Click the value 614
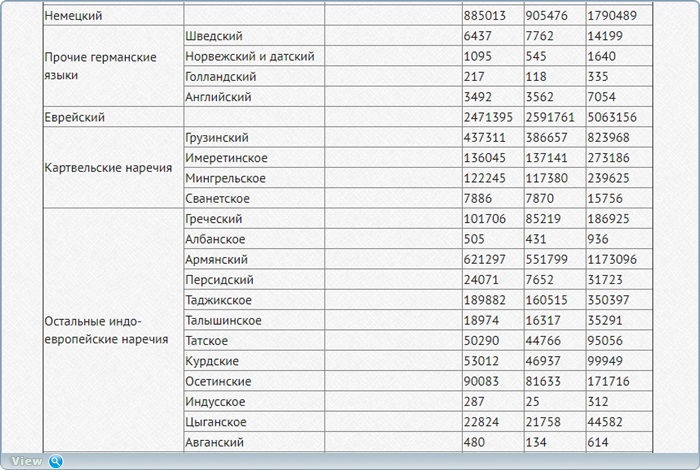This screenshot has width=700, height=470. coord(598,442)
